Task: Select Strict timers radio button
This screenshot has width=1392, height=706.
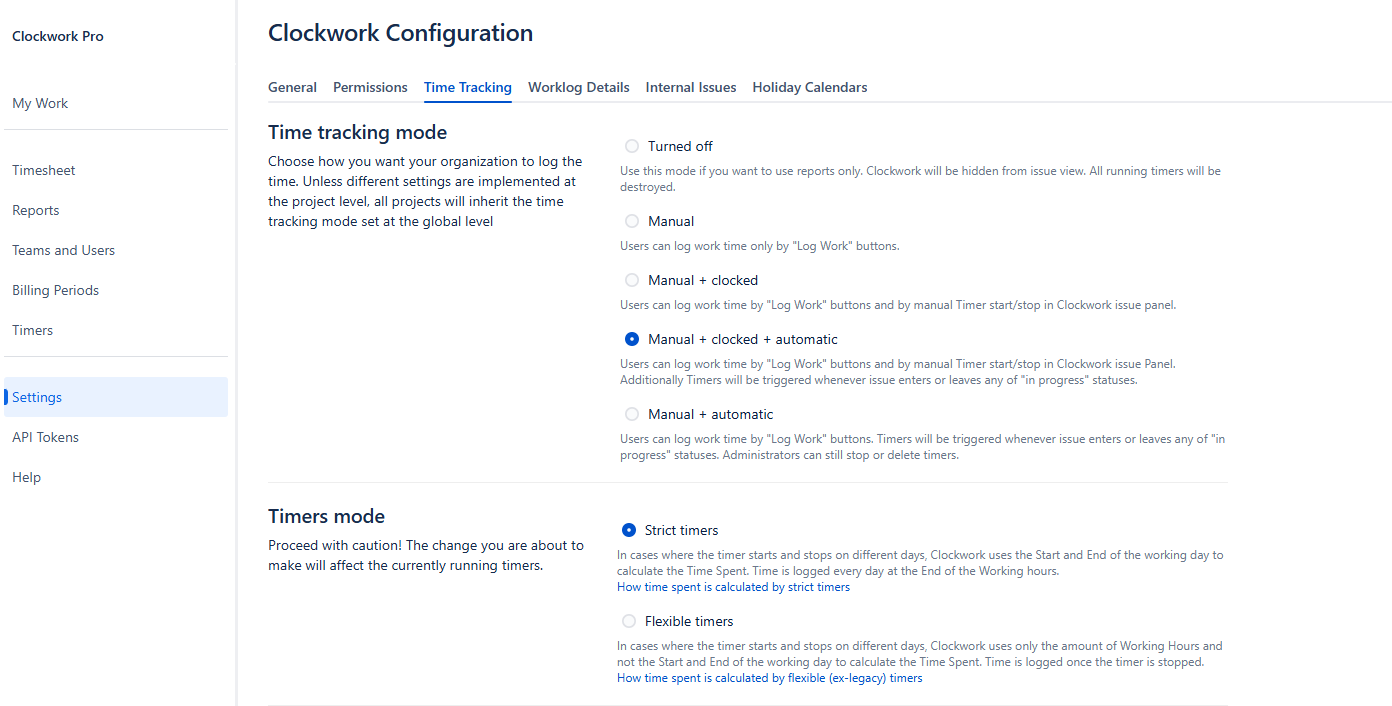Action: pos(629,530)
